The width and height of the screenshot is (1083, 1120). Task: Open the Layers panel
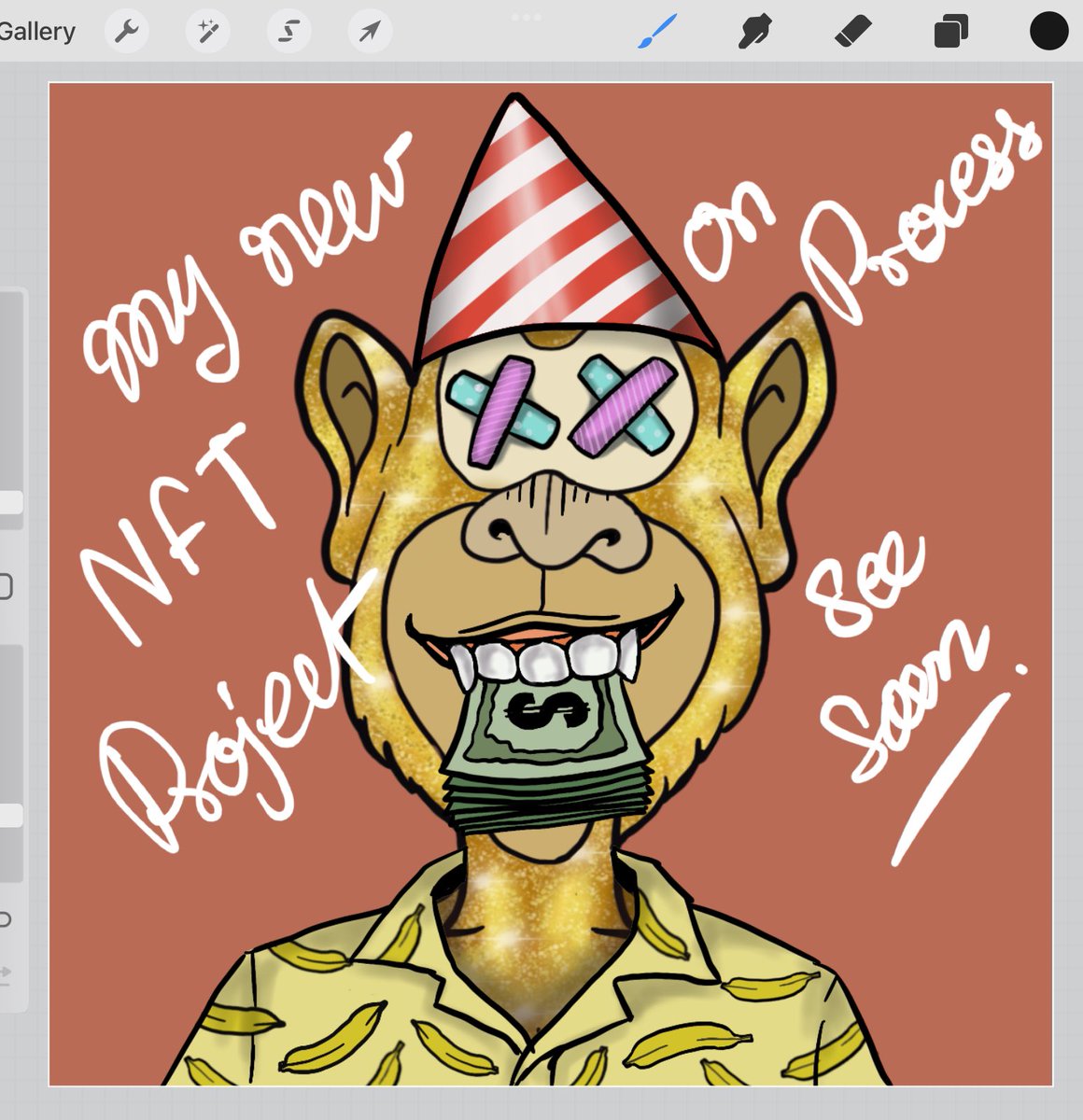pyautogui.click(x=950, y=33)
